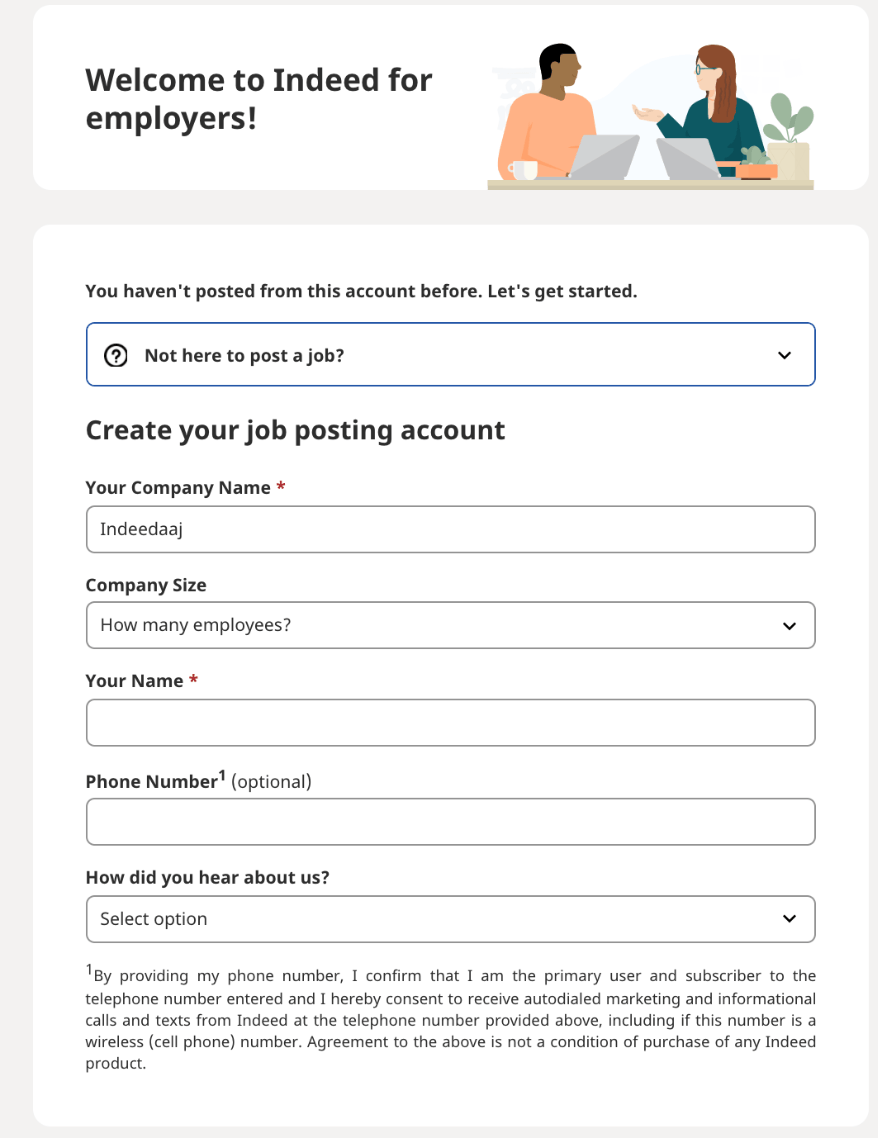Screen dimensions: 878x1138
Task: Select the 'How many employees?' combo box
Action: pos(451,625)
